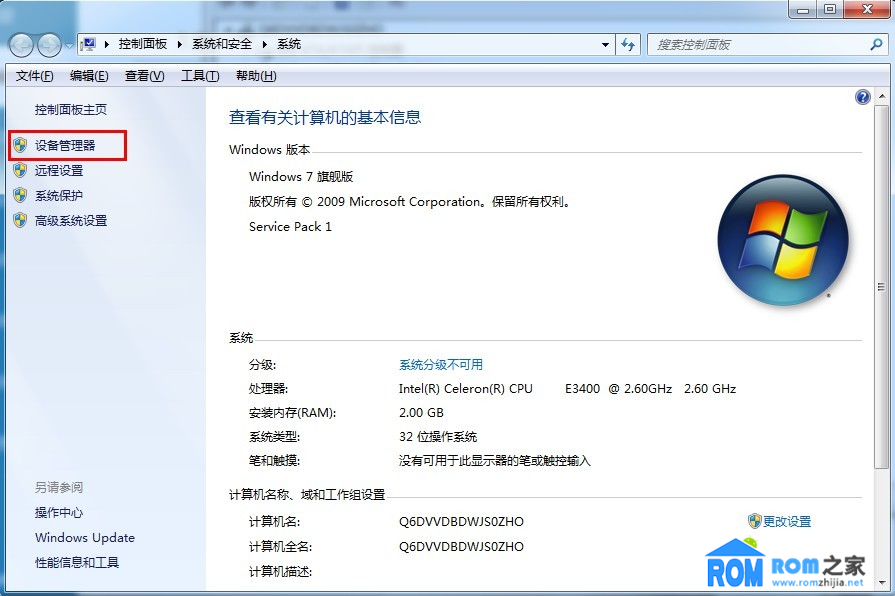Click the magnifier icon in the search box
Viewport: 895px width, 596px height.
click(x=876, y=45)
